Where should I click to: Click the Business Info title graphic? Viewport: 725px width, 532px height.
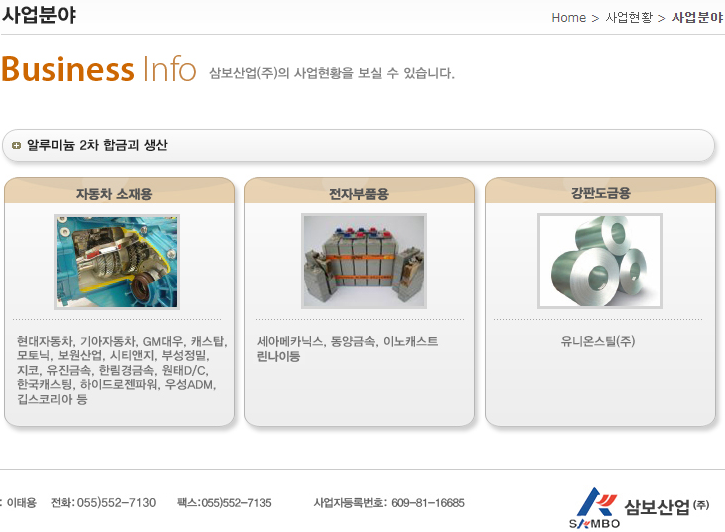point(98,69)
